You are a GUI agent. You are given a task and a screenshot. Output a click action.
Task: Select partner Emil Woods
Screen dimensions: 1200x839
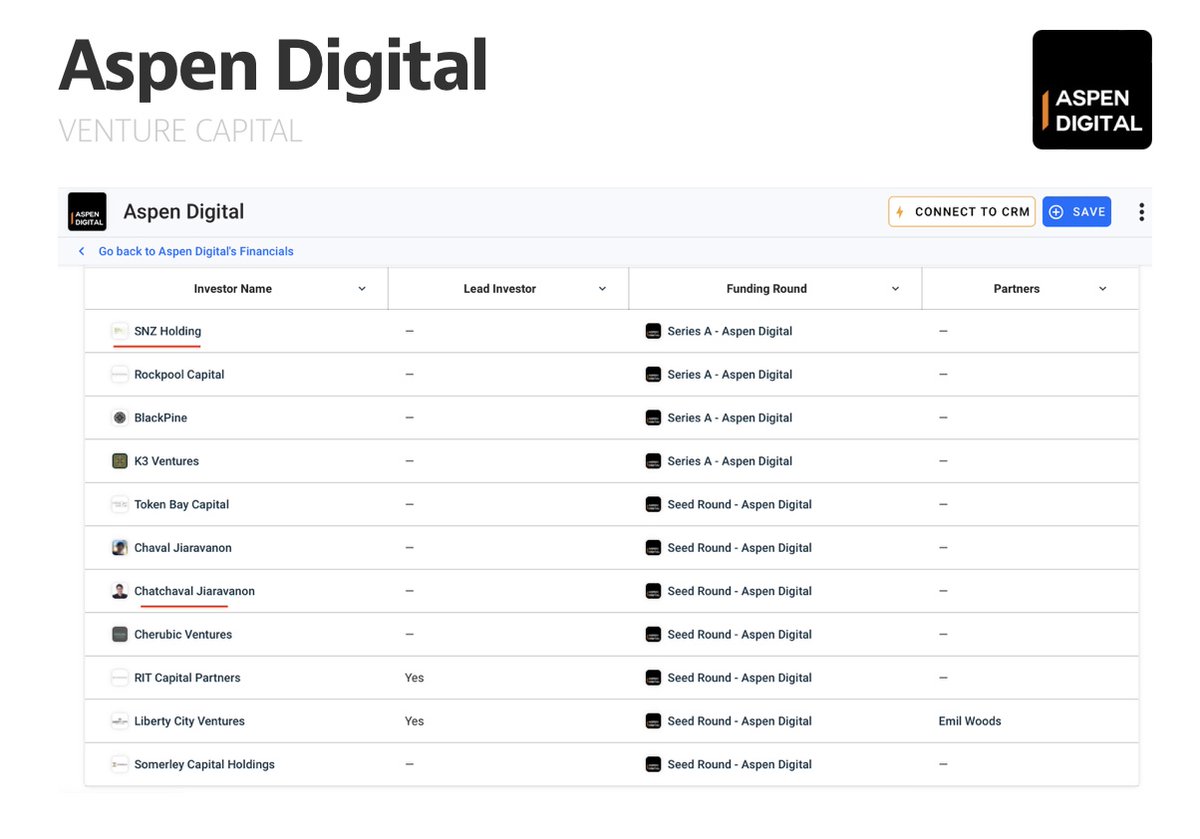(969, 721)
